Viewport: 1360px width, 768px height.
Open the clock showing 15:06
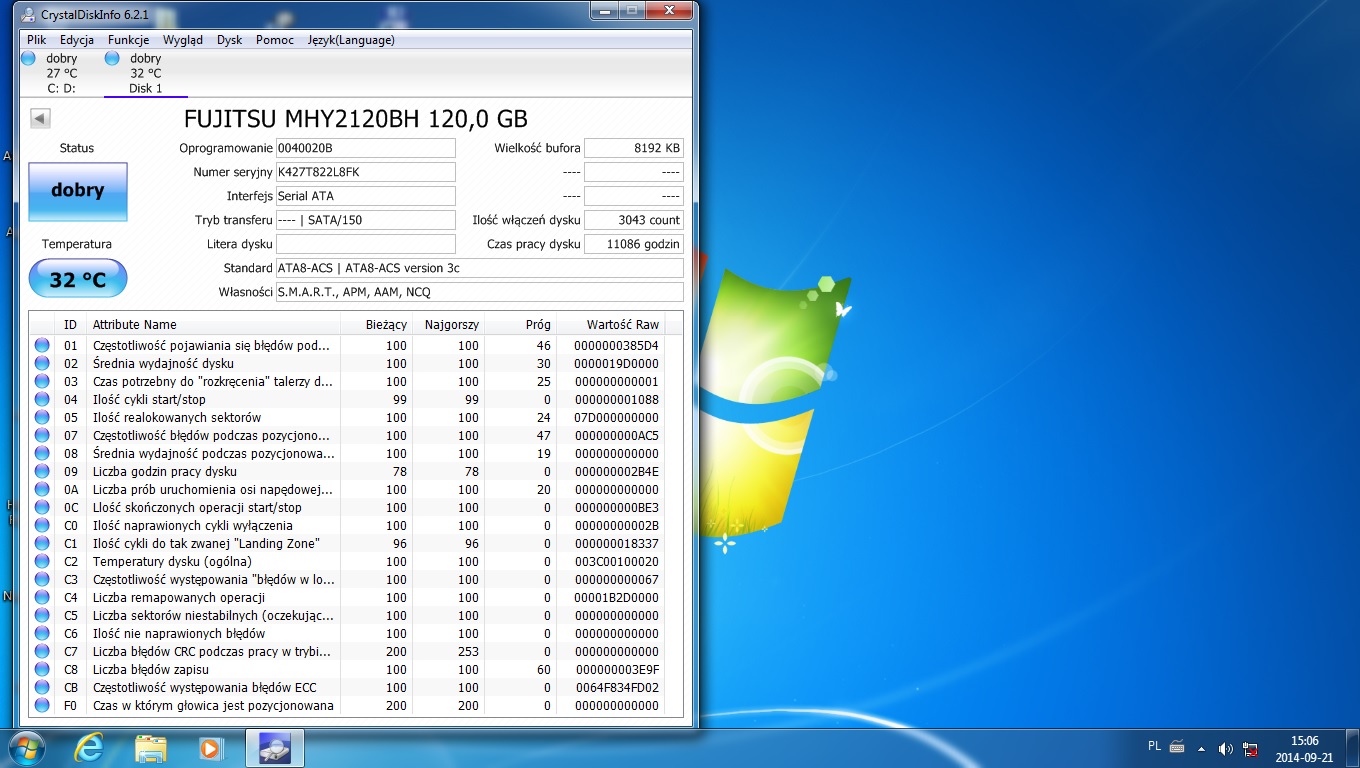(1305, 748)
